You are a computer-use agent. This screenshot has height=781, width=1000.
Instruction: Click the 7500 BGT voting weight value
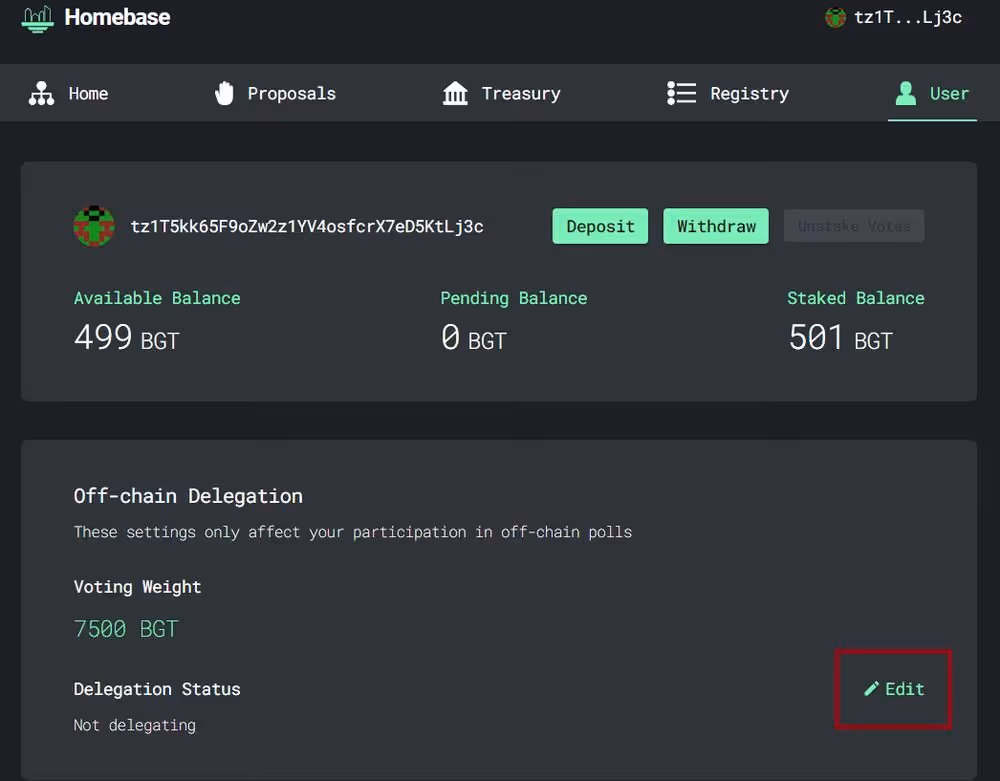point(126,628)
